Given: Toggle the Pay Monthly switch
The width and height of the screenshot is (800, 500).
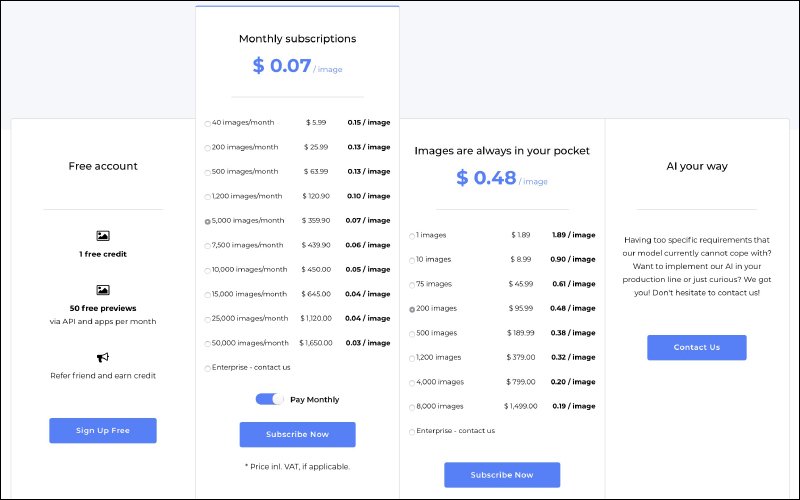Looking at the screenshot, I should (x=270, y=399).
